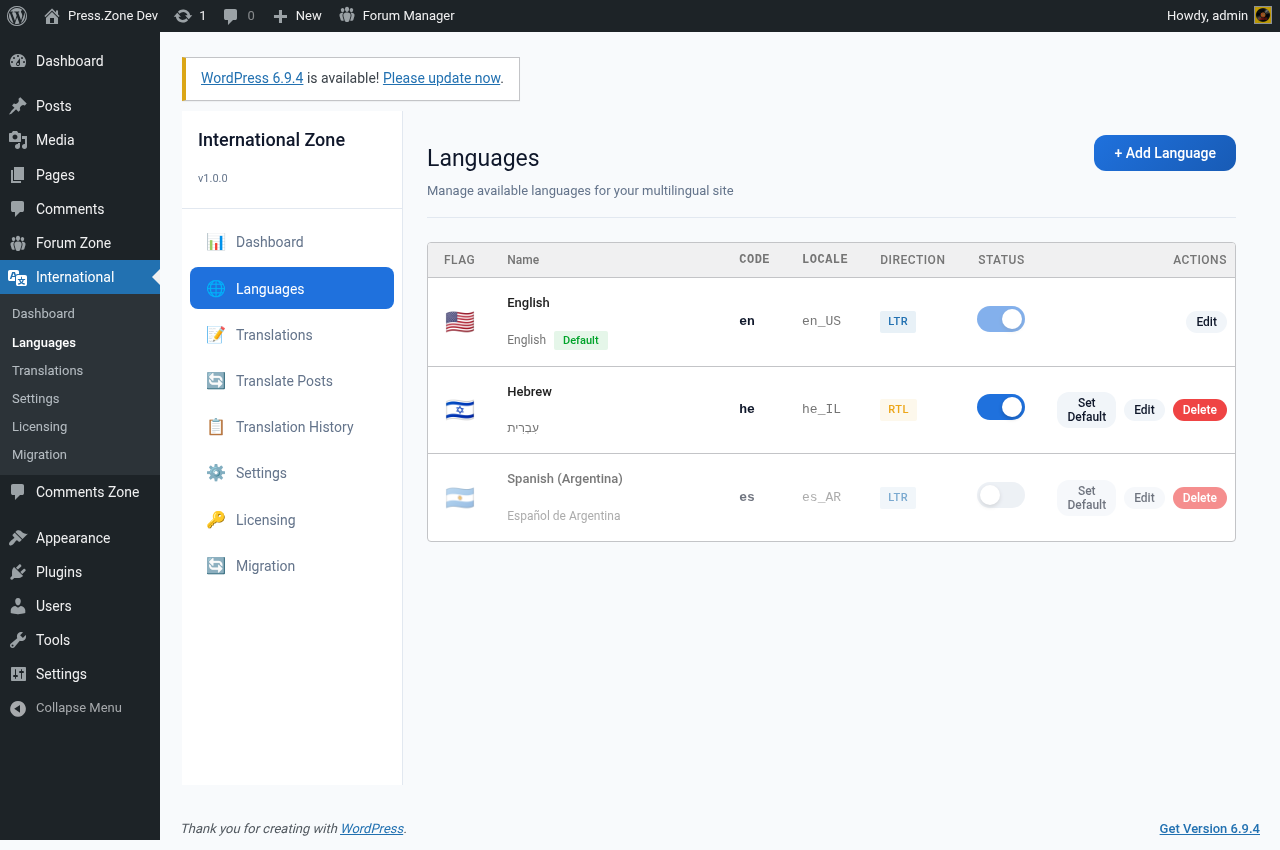Click the en_US locale text
1280x850 pixels.
[x=821, y=321]
